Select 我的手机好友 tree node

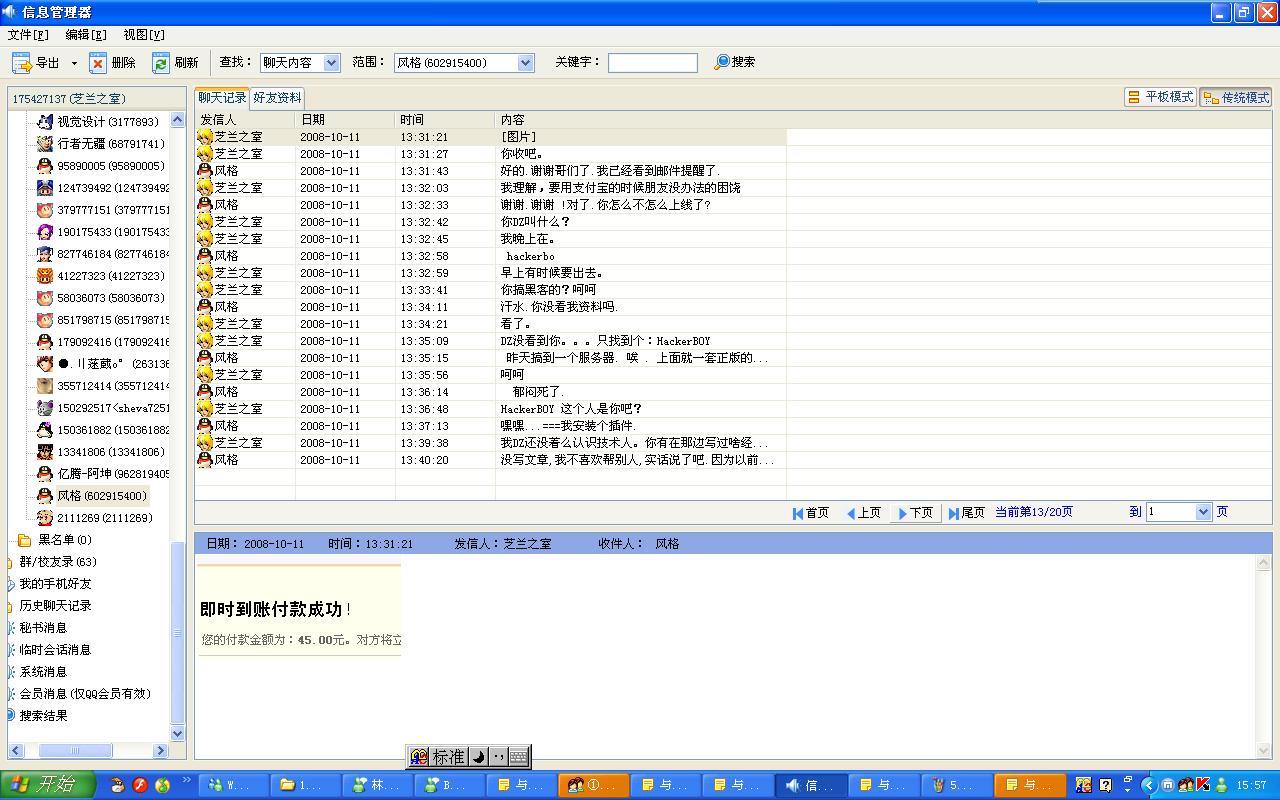pyautogui.click(x=55, y=584)
